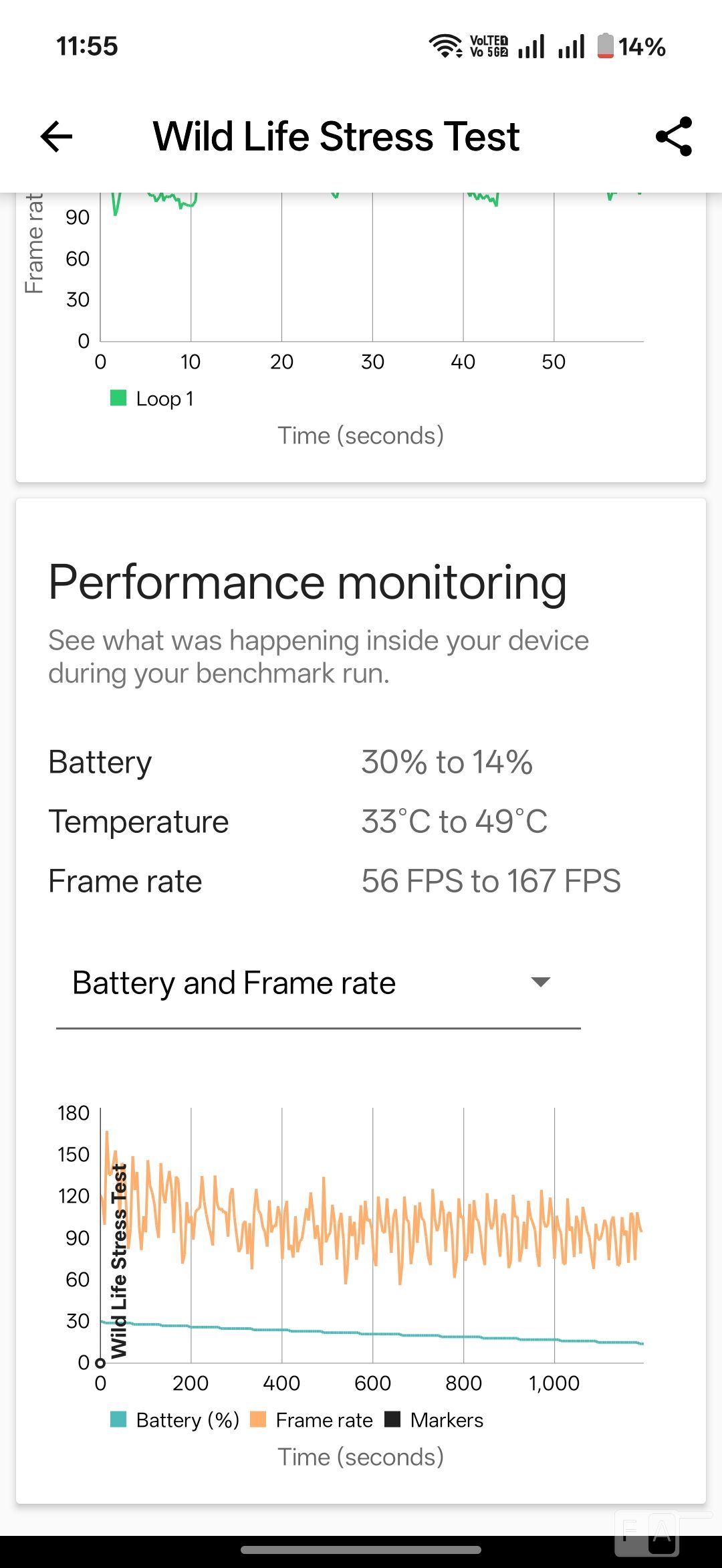The height and width of the screenshot is (1568, 722).
Task: Tap the share icon in header
Action: (674, 136)
